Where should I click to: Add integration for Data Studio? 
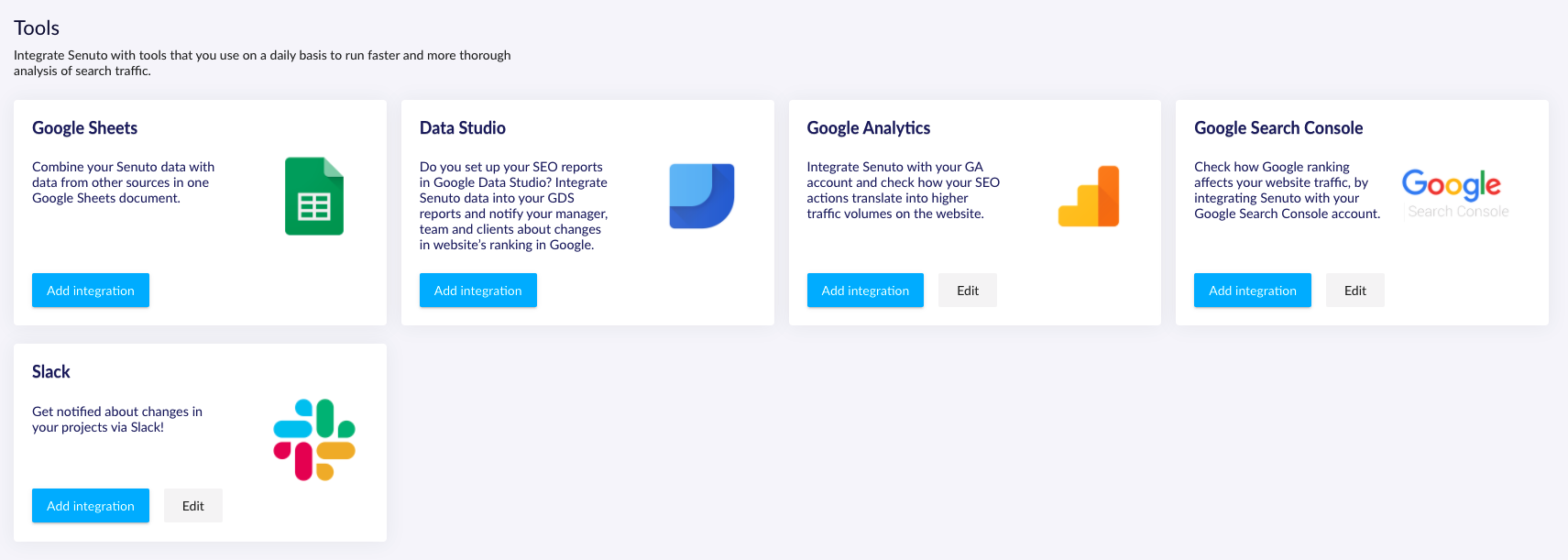coord(478,291)
